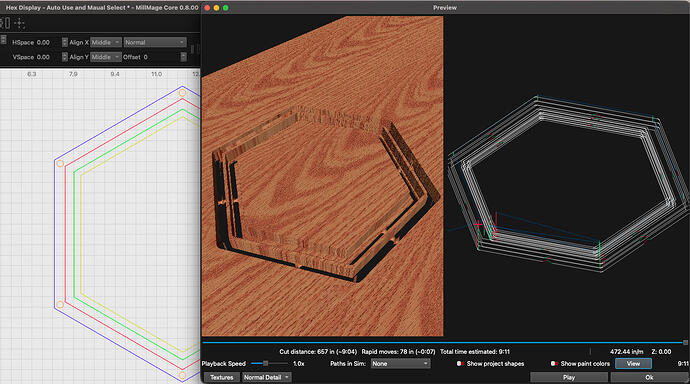
Task: Open the Paths in Sim dropdown
Action: tap(400, 364)
